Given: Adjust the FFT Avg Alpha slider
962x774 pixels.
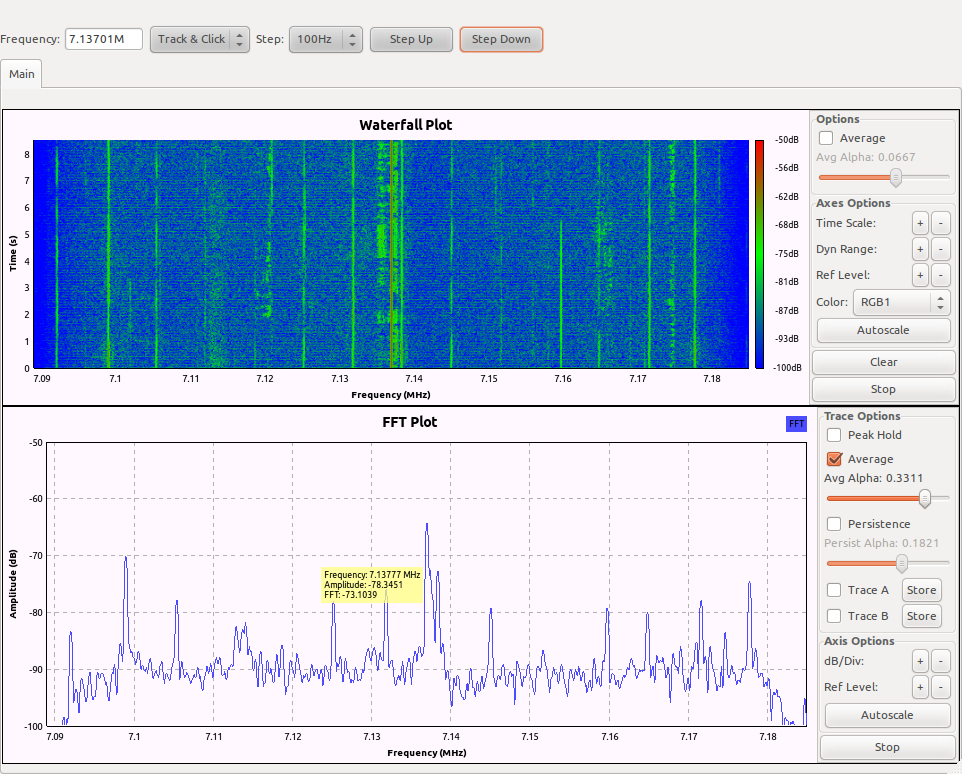Looking at the screenshot, I should [888, 499].
